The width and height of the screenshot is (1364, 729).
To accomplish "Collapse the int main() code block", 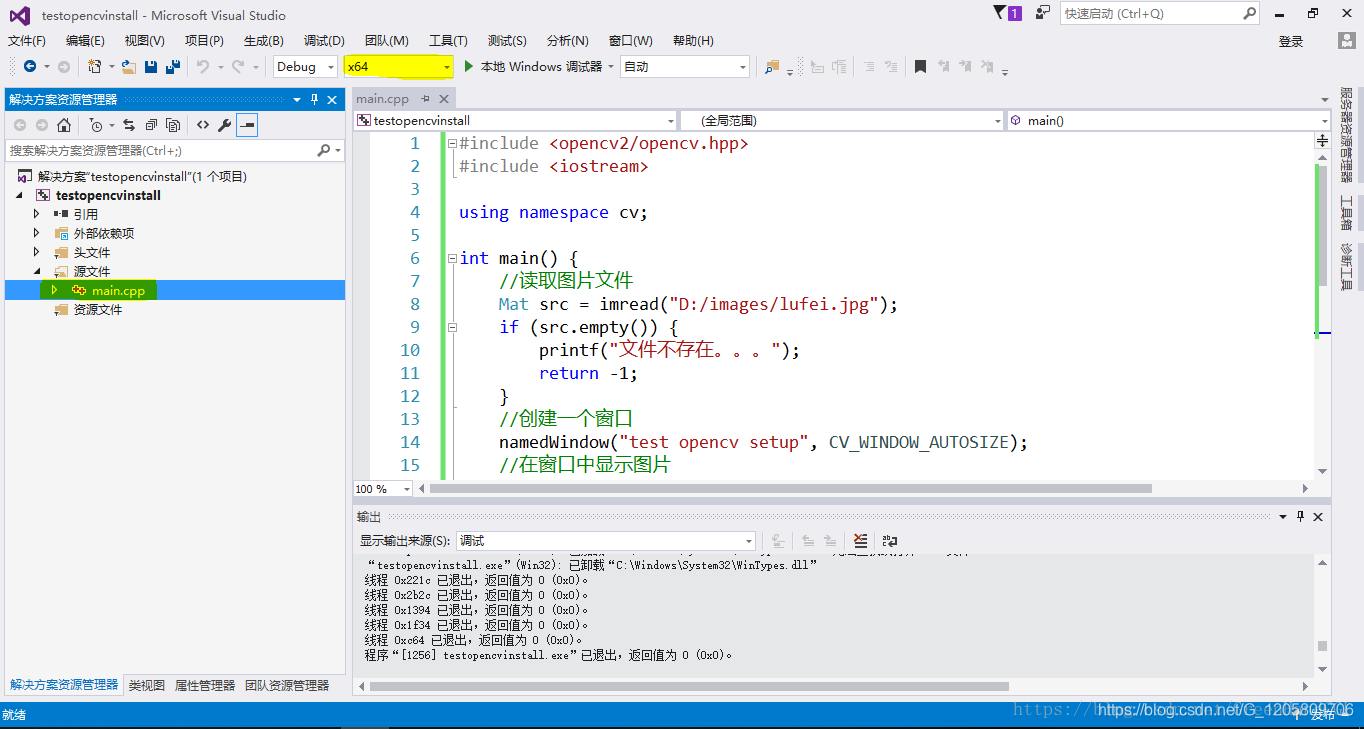I will pos(452,258).
